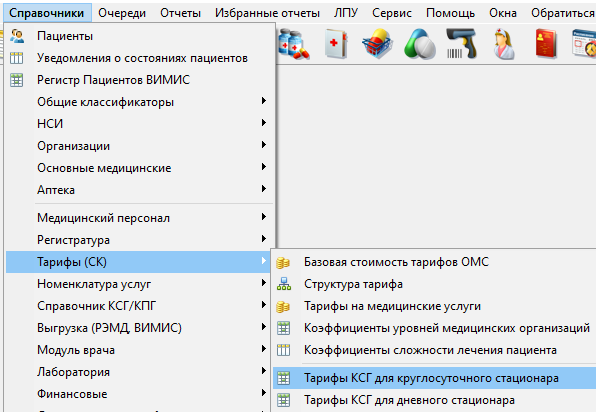596x412 pixels.
Task: Open the Сервис menu in menu bar
Action: [x=392, y=13]
